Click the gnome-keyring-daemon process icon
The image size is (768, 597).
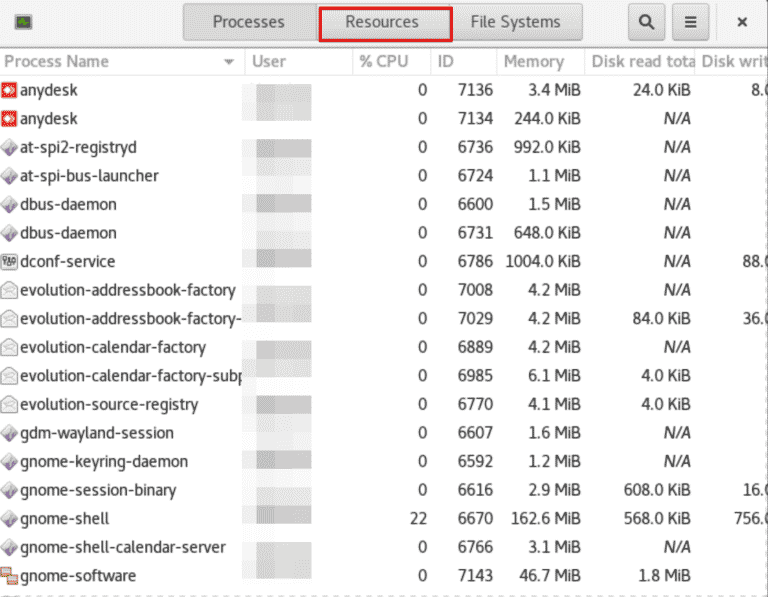coord(9,461)
